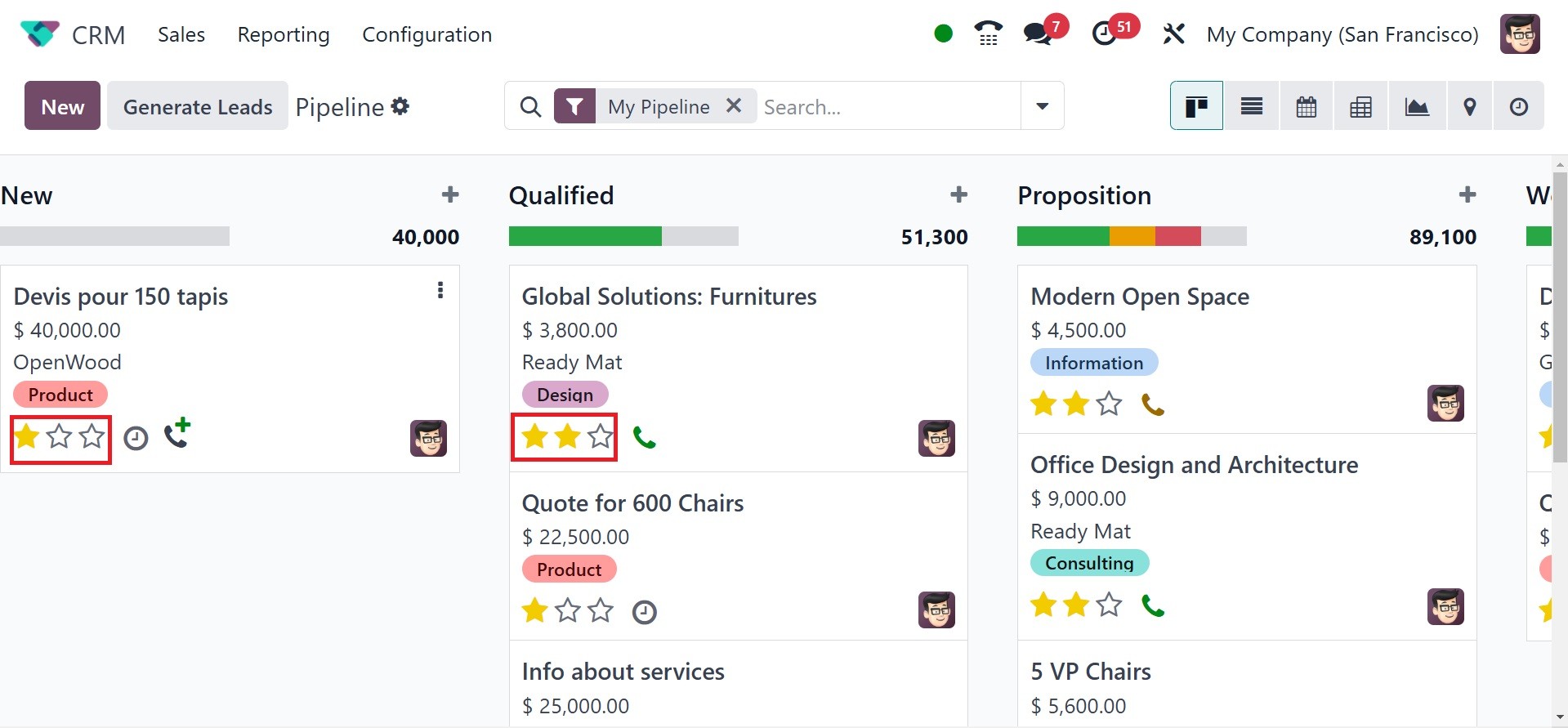Click the Generate Leads button
1568x728 pixels.
coord(198,106)
